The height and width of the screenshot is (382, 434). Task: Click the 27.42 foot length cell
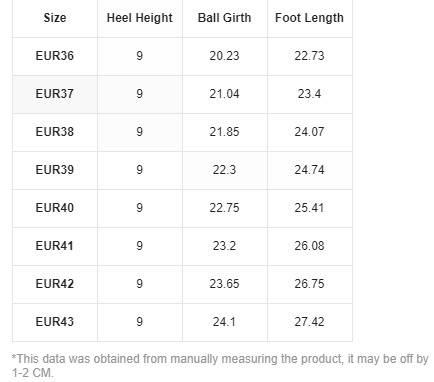click(x=310, y=322)
